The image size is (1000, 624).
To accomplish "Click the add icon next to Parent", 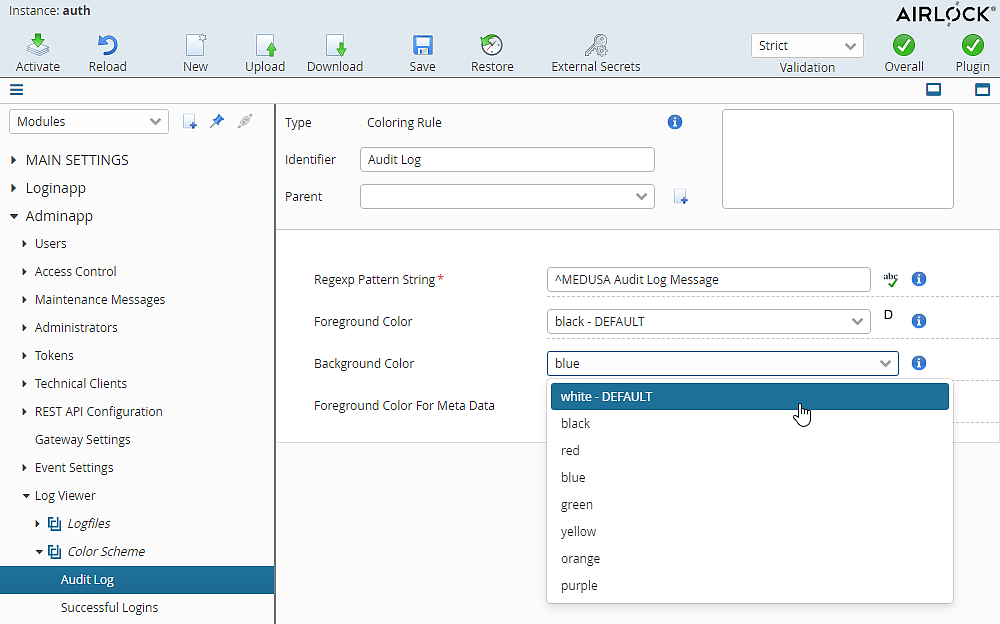I will coord(680,197).
